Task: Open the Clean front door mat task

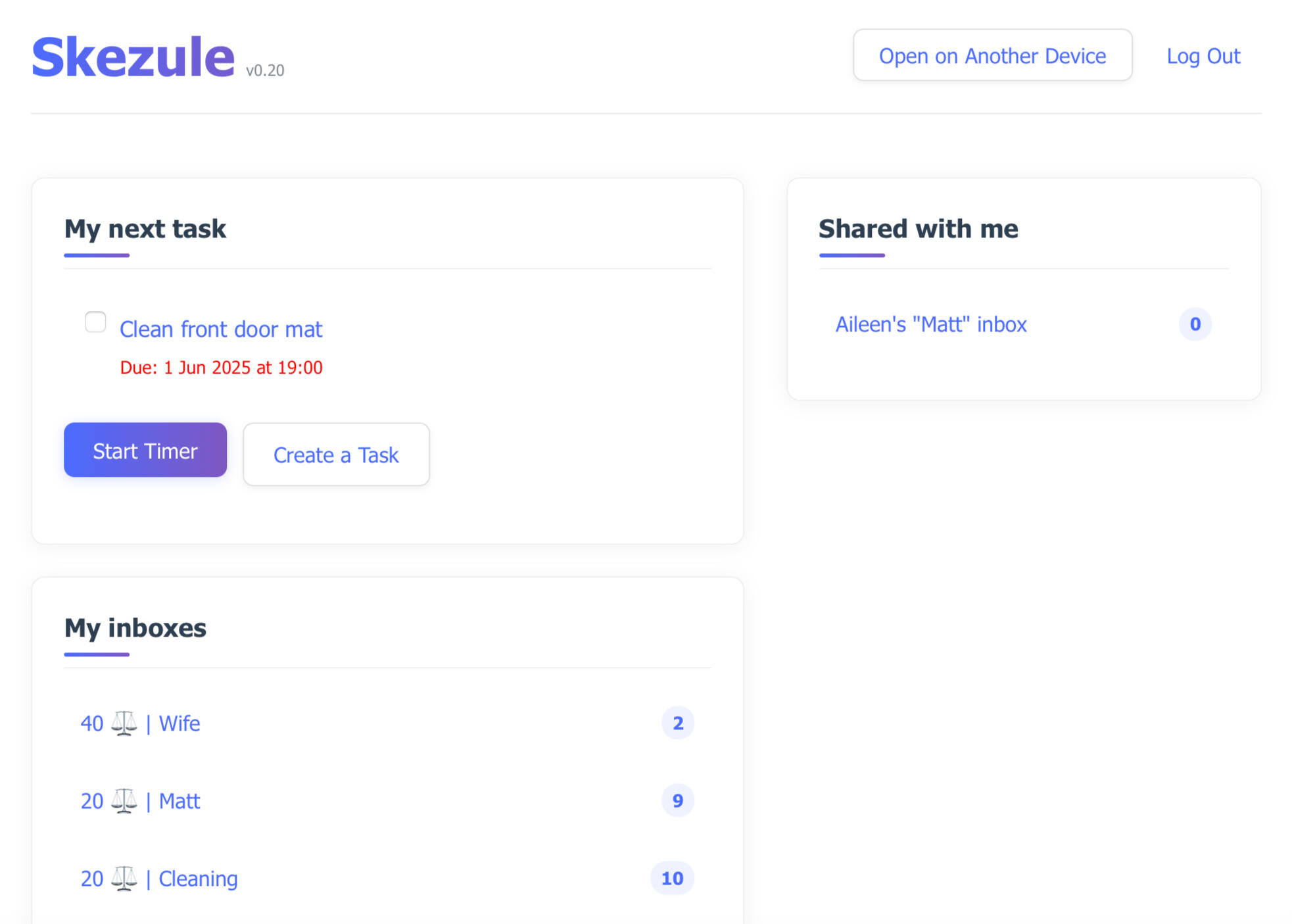Action: [x=221, y=329]
